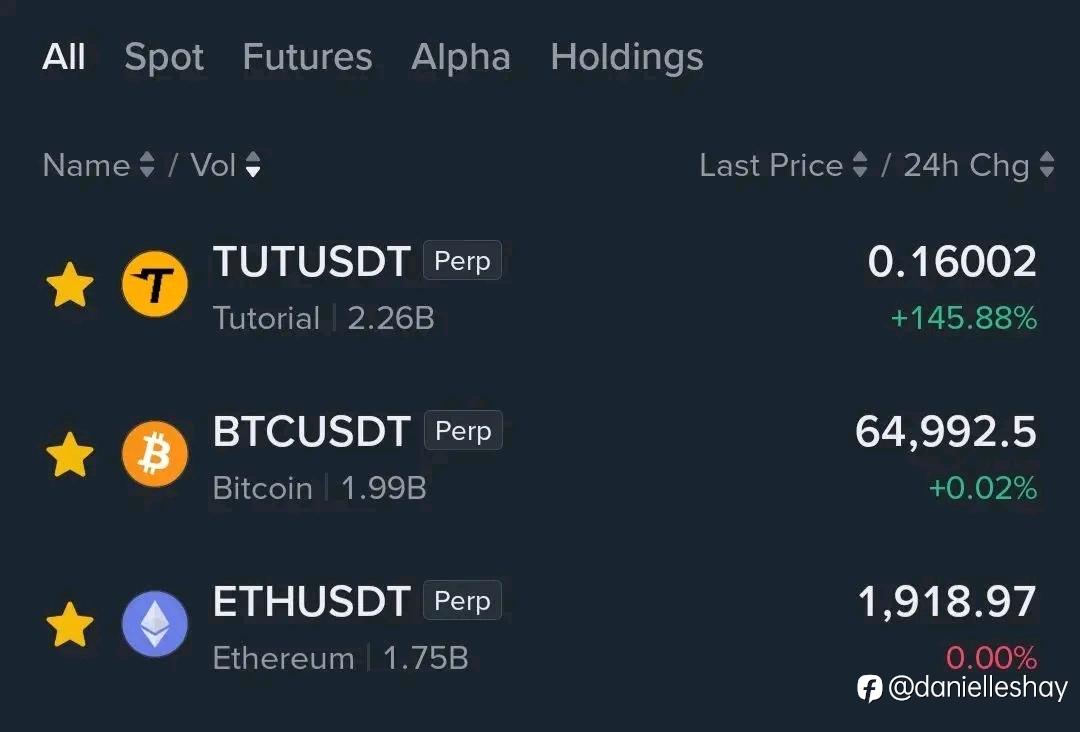The image size is (1080, 732).
Task: Sort by 24h Chg arrows
Action: pyautogui.click(x=1047, y=165)
